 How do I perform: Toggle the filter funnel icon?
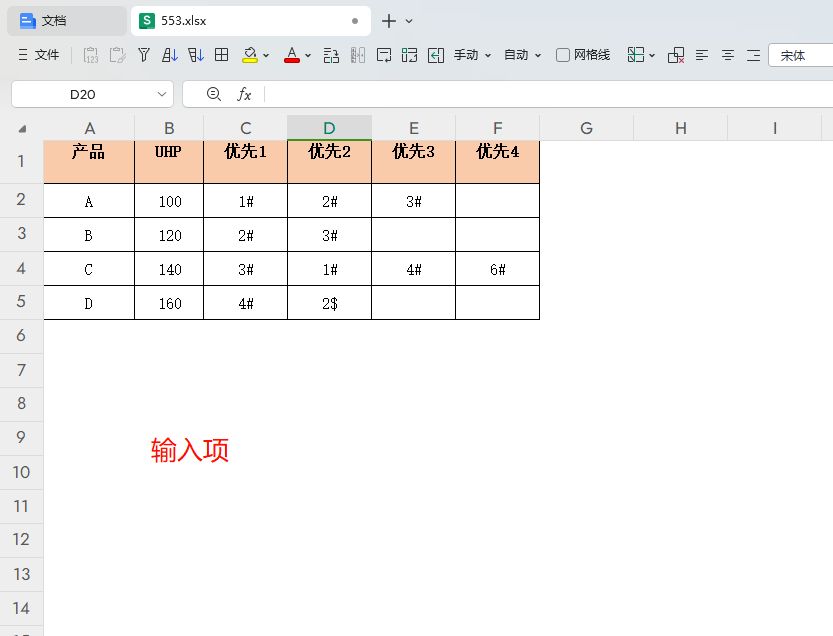pos(144,55)
